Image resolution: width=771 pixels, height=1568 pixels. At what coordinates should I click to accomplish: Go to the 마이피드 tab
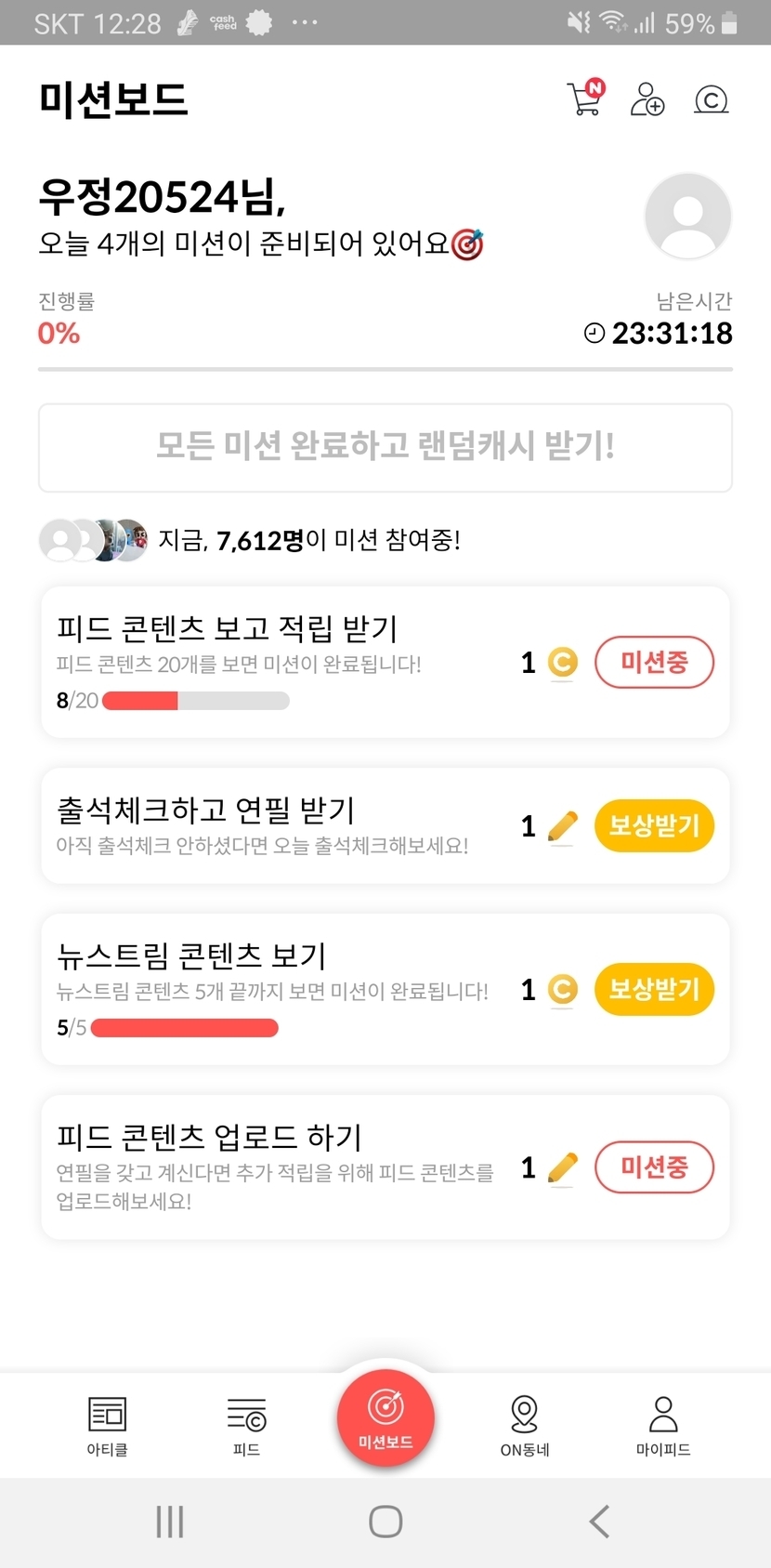pos(663,1425)
